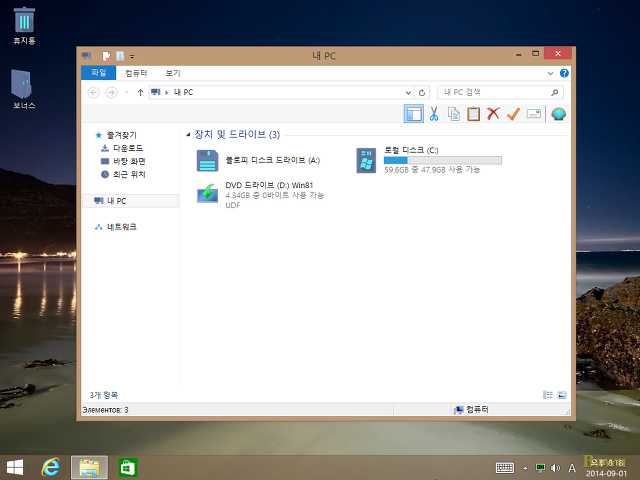
Task: Click the quick access New Folder icon
Action: (x=120, y=56)
